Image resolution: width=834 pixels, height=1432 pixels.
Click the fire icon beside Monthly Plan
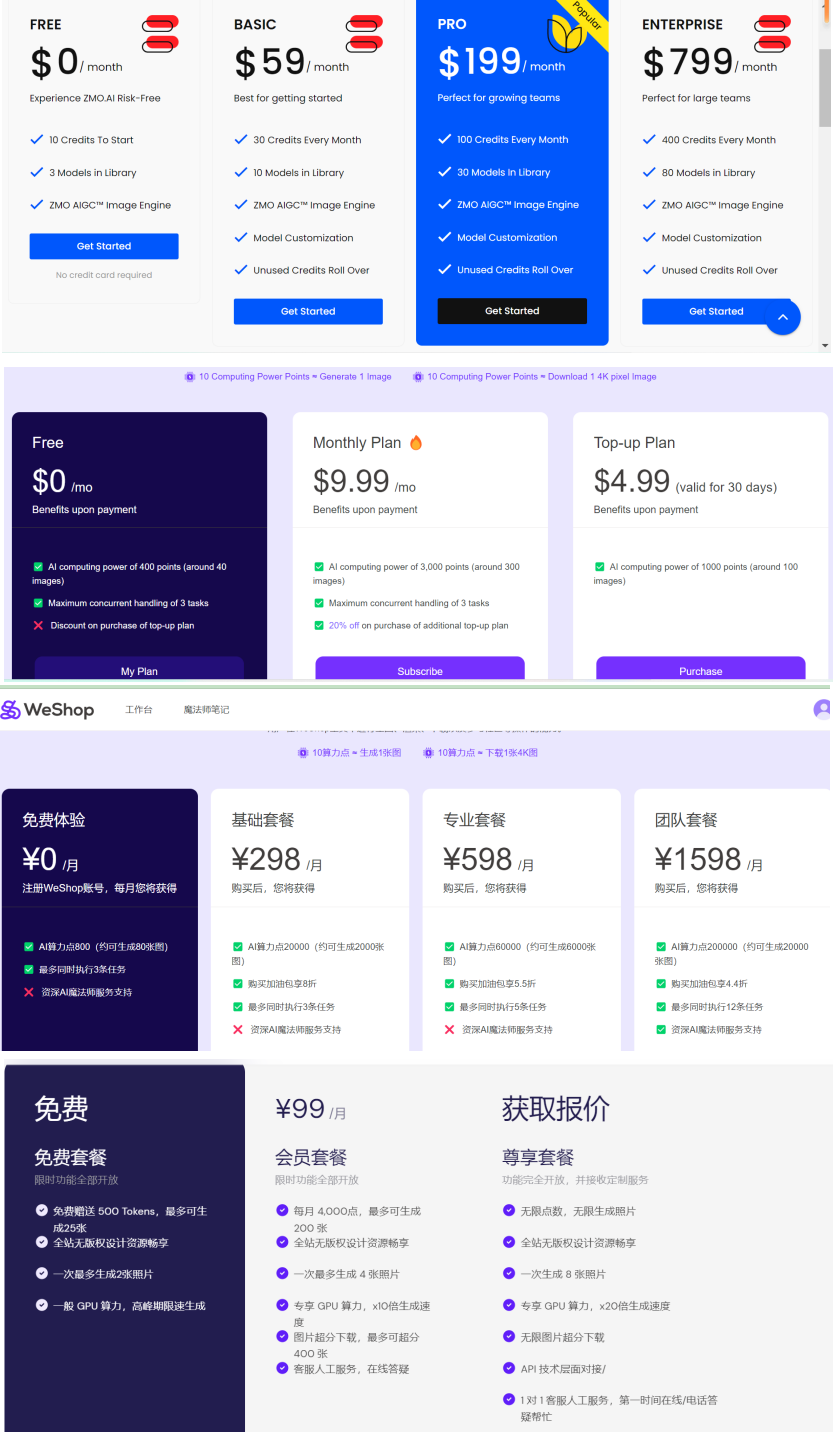pos(416,442)
